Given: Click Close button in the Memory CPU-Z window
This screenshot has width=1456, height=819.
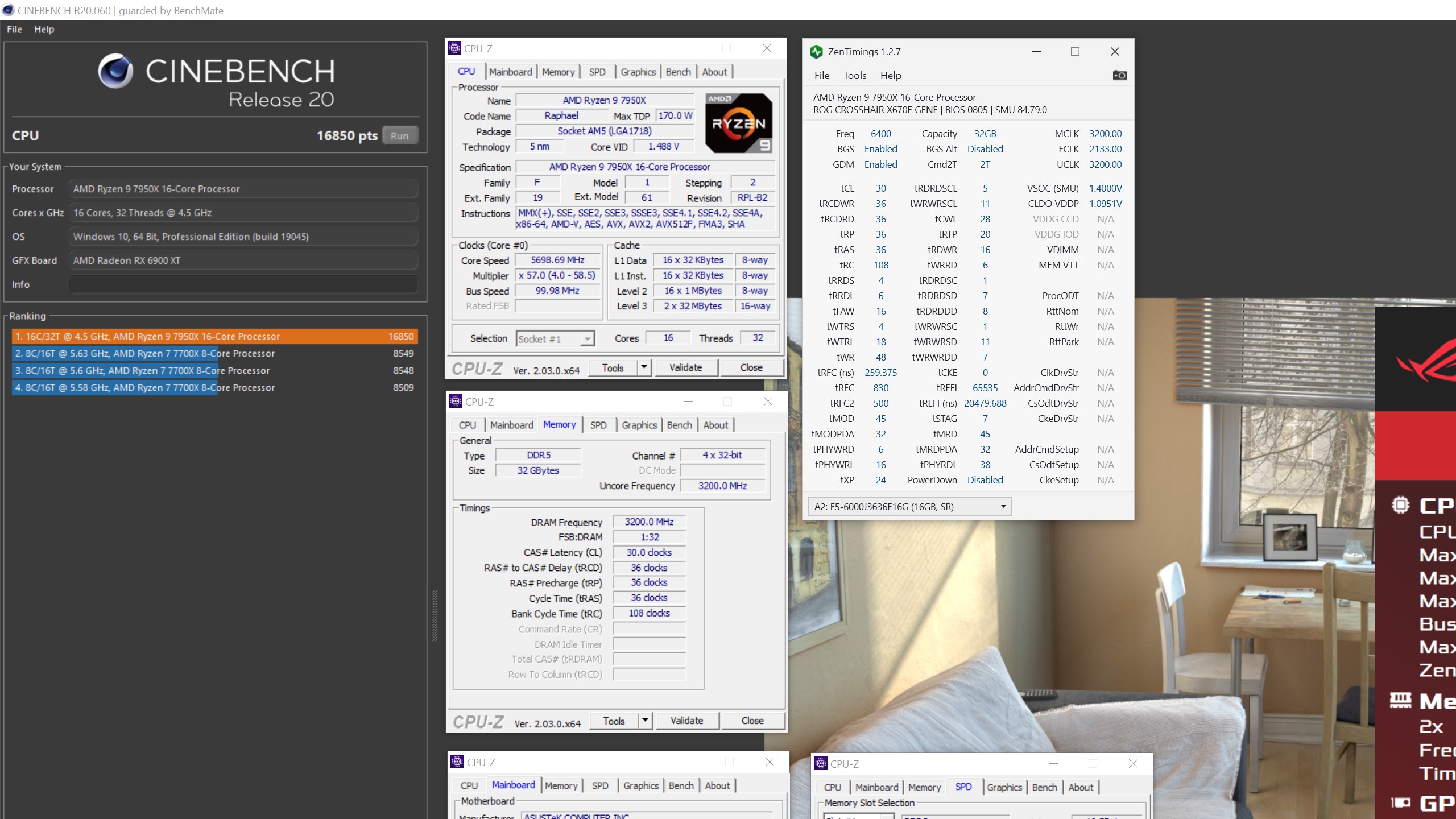Looking at the screenshot, I should (x=752, y=721).
